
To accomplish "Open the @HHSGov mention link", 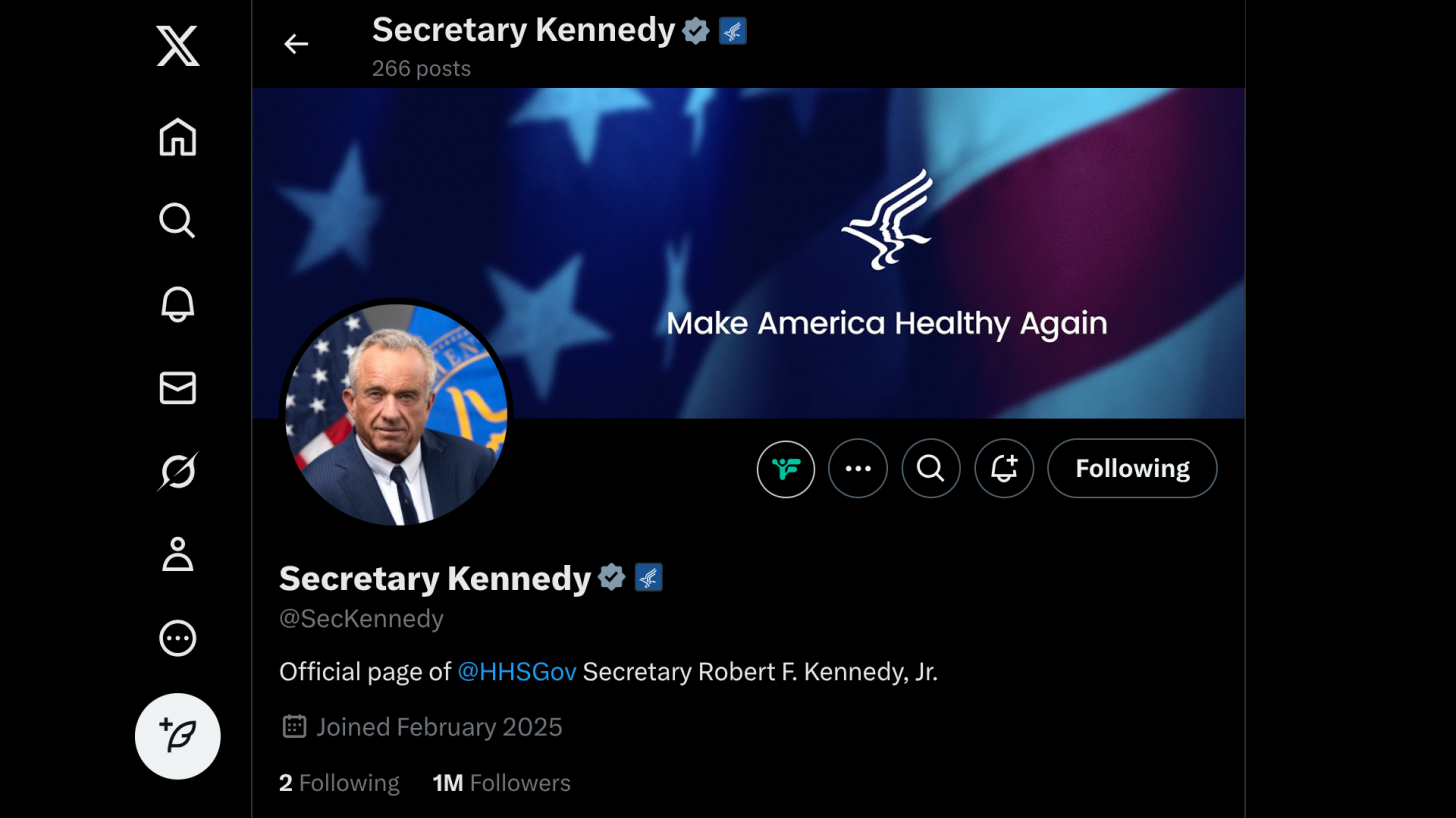I will click(x=517, y=672).
